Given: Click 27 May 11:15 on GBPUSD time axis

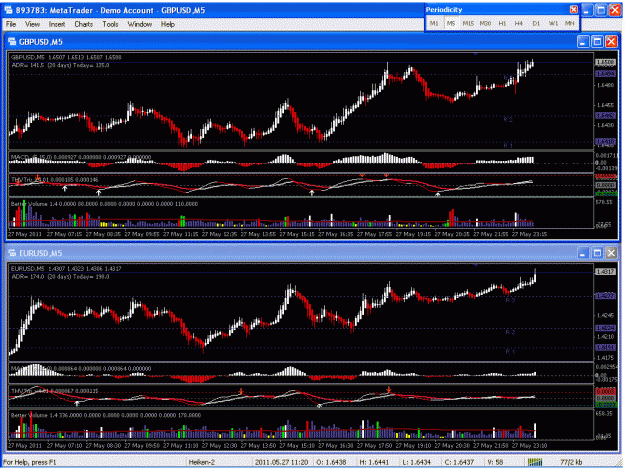Looking at the screenshot, I should click(x=181, y=234).
